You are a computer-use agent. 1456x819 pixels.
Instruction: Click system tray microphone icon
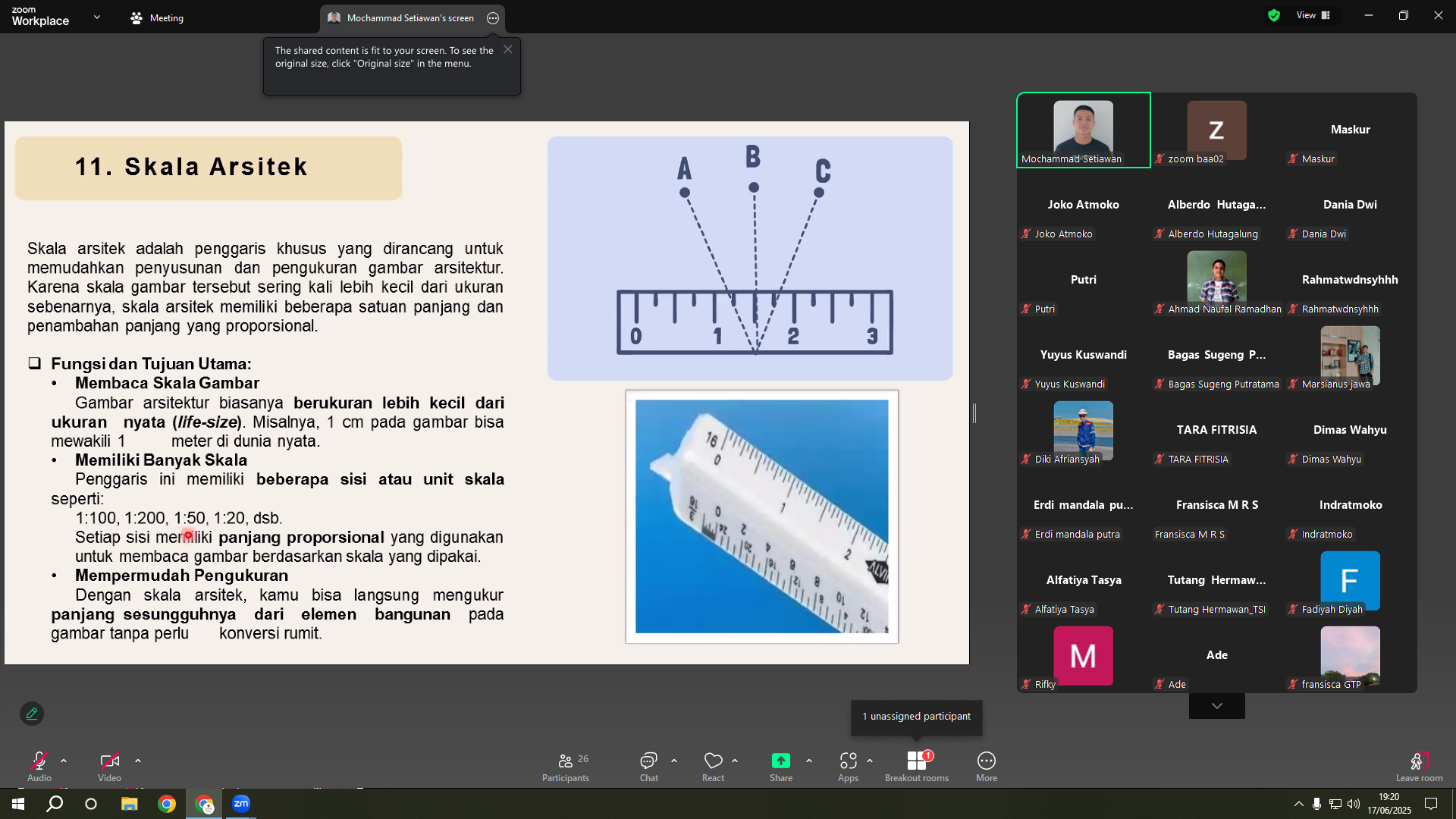click(1317, 804)
